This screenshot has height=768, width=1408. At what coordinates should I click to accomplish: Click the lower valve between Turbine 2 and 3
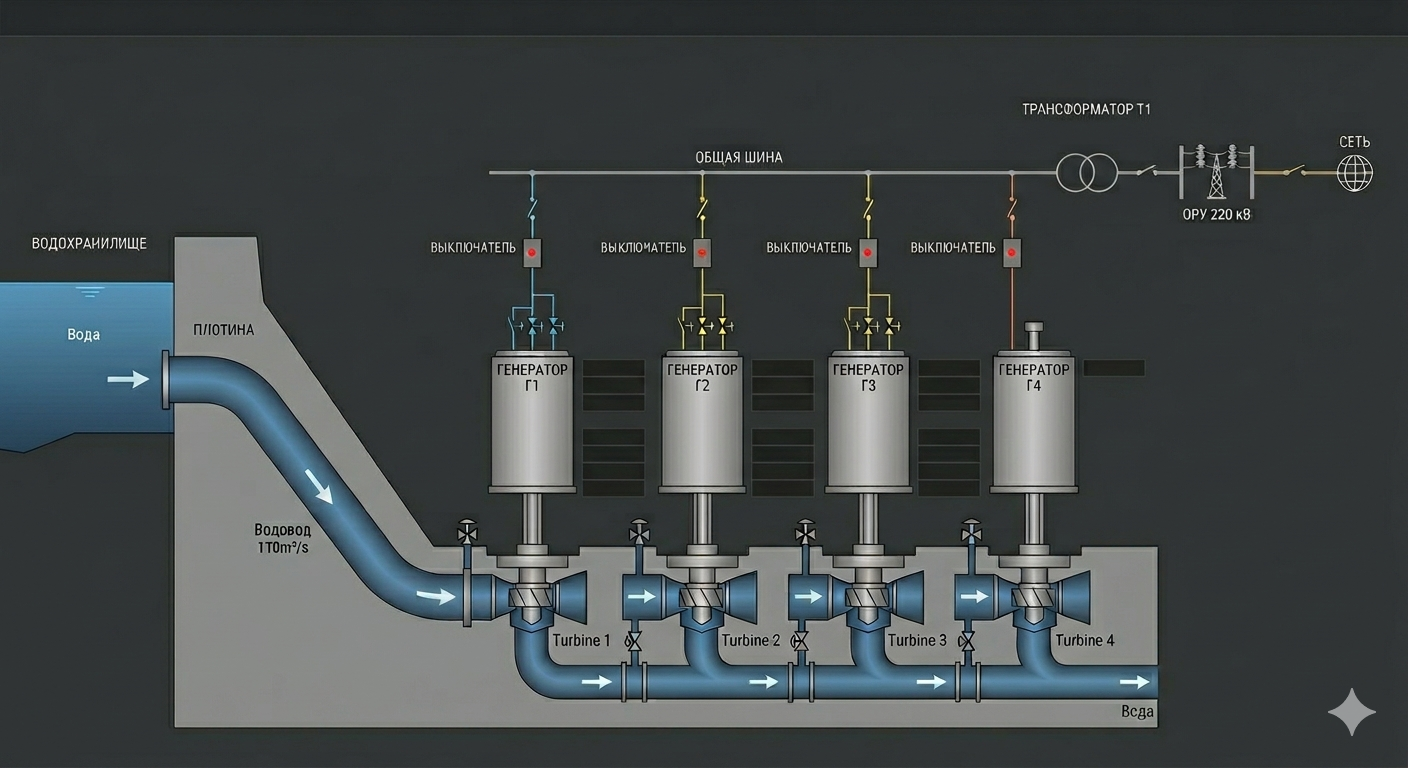pos(800,641)
